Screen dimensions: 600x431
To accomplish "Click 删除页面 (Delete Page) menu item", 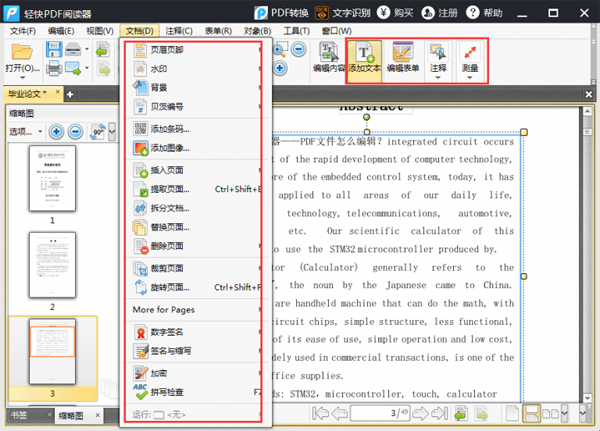I will point(169,246).
